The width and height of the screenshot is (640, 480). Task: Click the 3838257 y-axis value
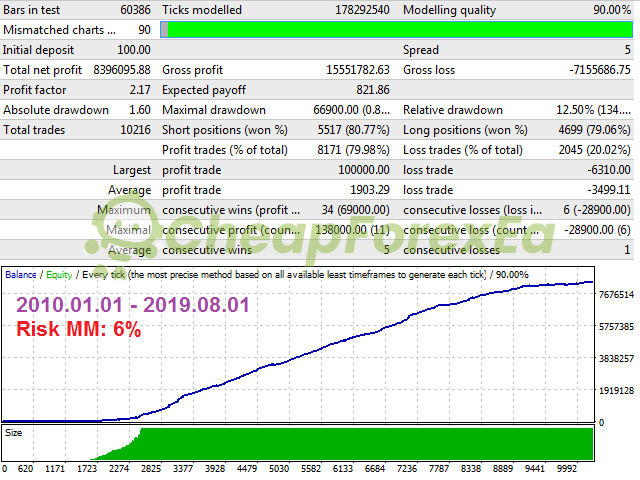(x=616, y=358)
